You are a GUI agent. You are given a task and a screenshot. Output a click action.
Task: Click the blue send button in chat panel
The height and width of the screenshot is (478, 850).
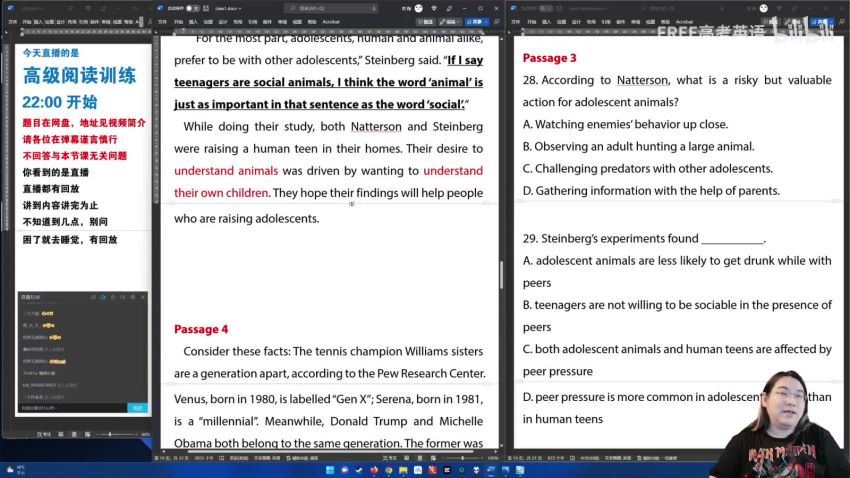[x=137, y=408]
